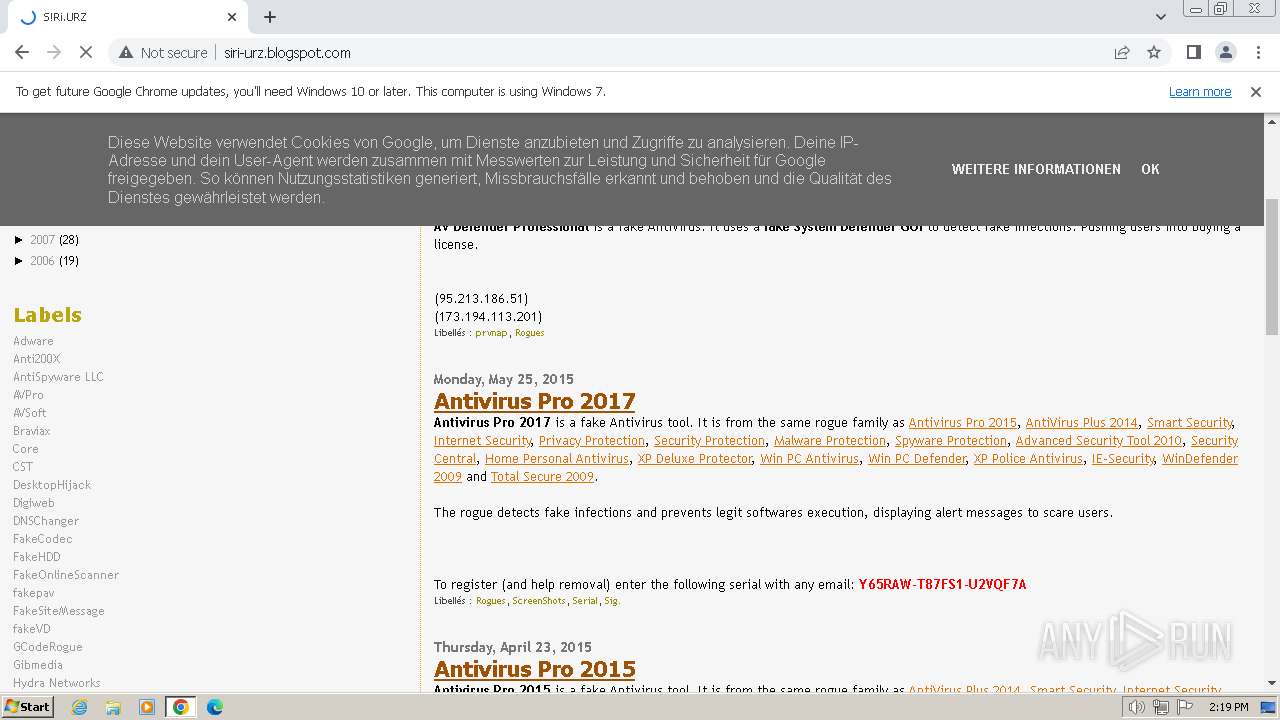
Task: Click the volume speaker tray icon
Action: pos(1137,707)
